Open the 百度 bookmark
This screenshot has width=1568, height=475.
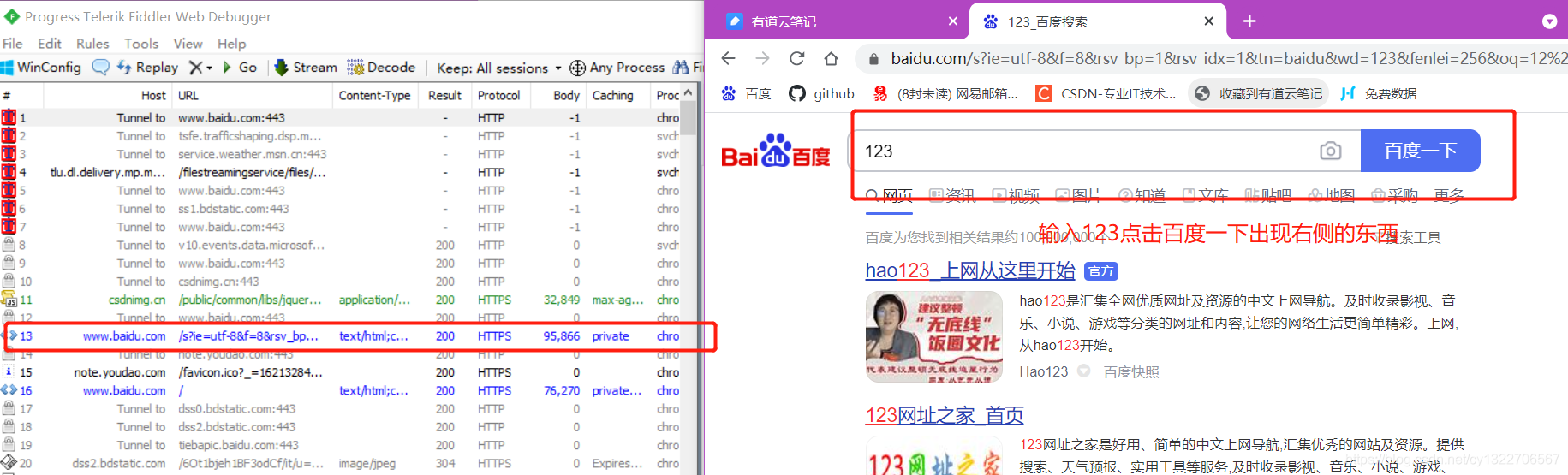[x=747, y=93]
